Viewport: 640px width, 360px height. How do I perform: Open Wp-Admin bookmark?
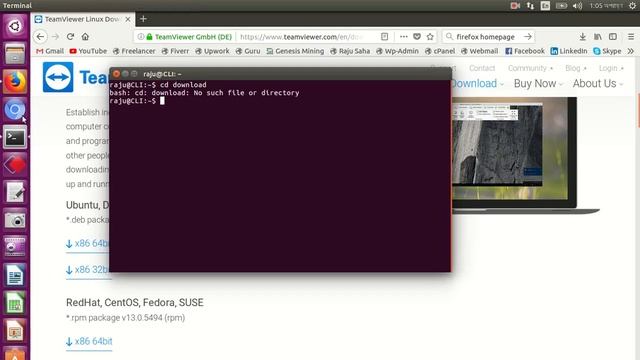[x=397, y=51]
